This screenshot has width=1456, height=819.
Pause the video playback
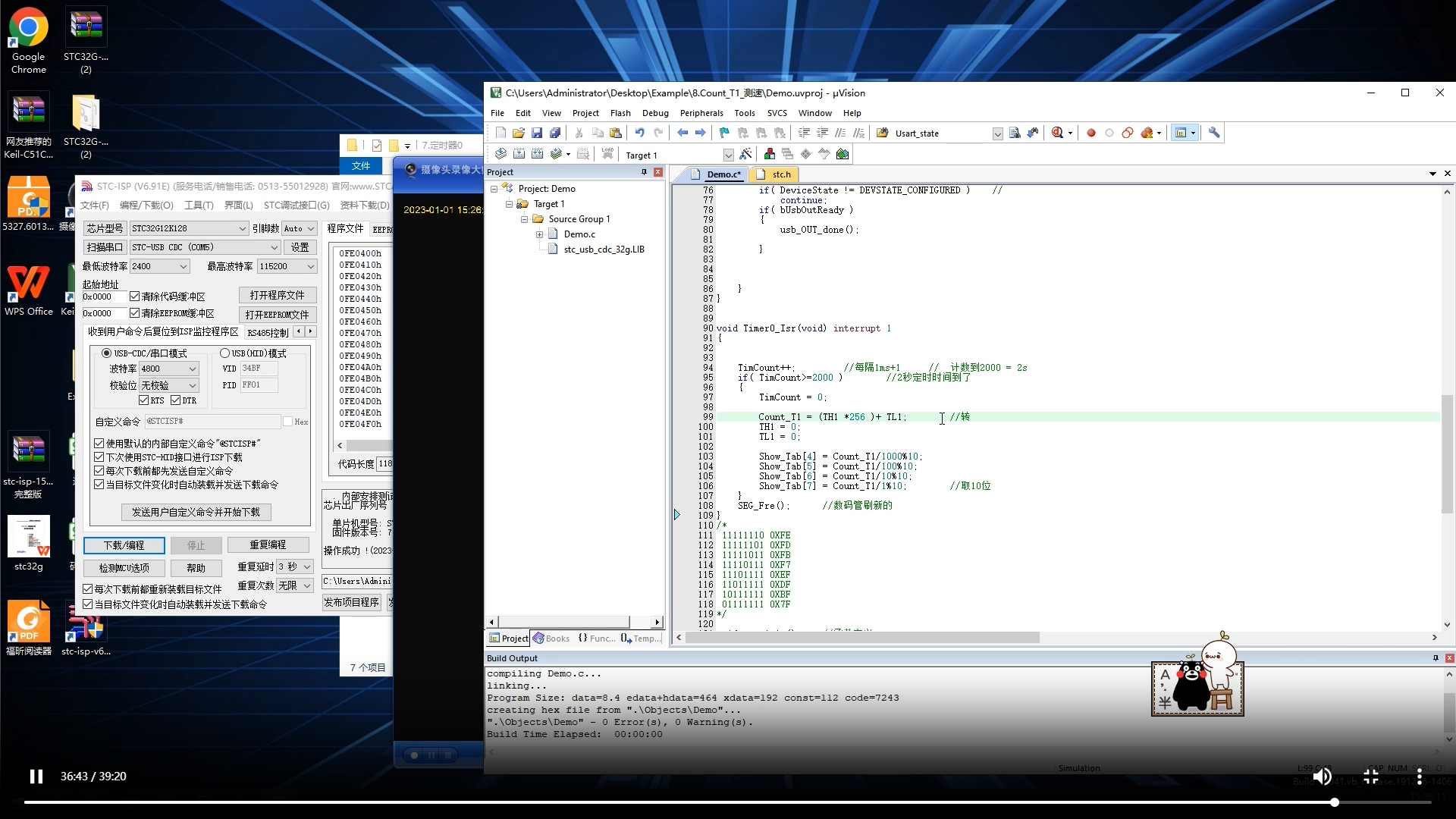tap(36, 776)
